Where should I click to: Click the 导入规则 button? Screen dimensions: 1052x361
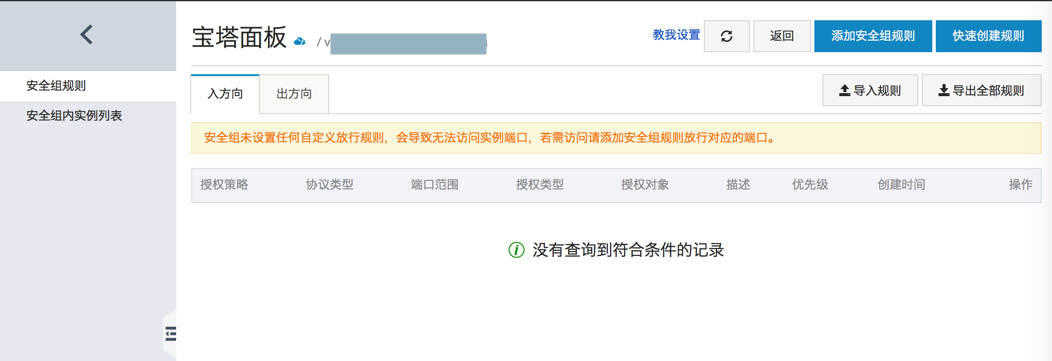[x=870, y=91]
